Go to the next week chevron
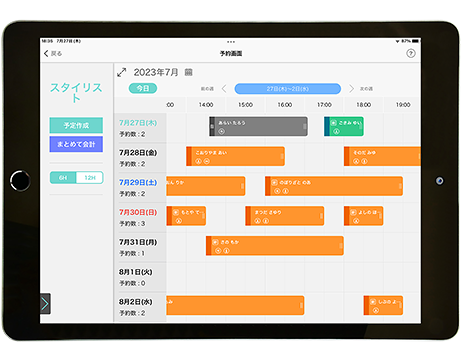Viewport: 462px width, 360px height. point(351,89)
